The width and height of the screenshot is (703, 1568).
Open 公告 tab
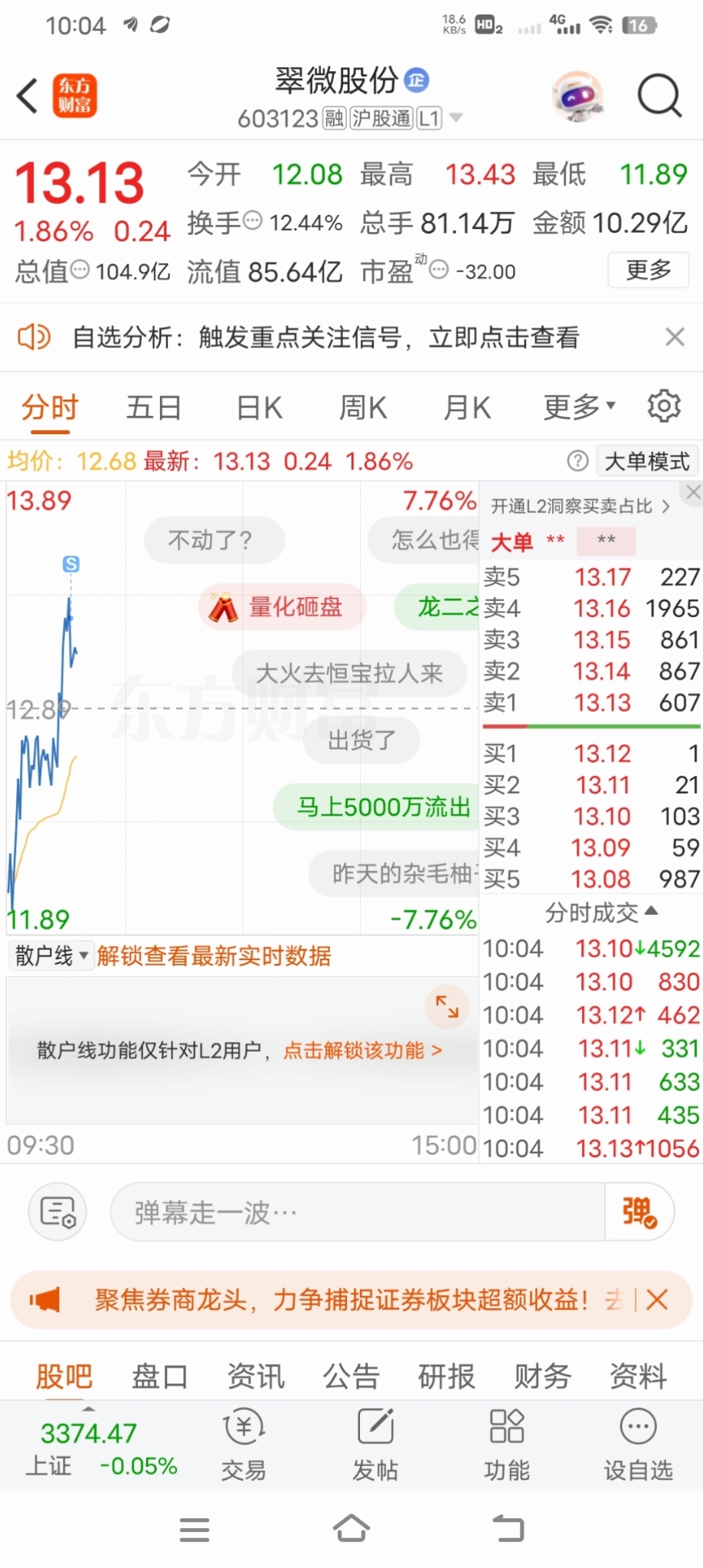pyautogui.click(x=351, y=1376)
